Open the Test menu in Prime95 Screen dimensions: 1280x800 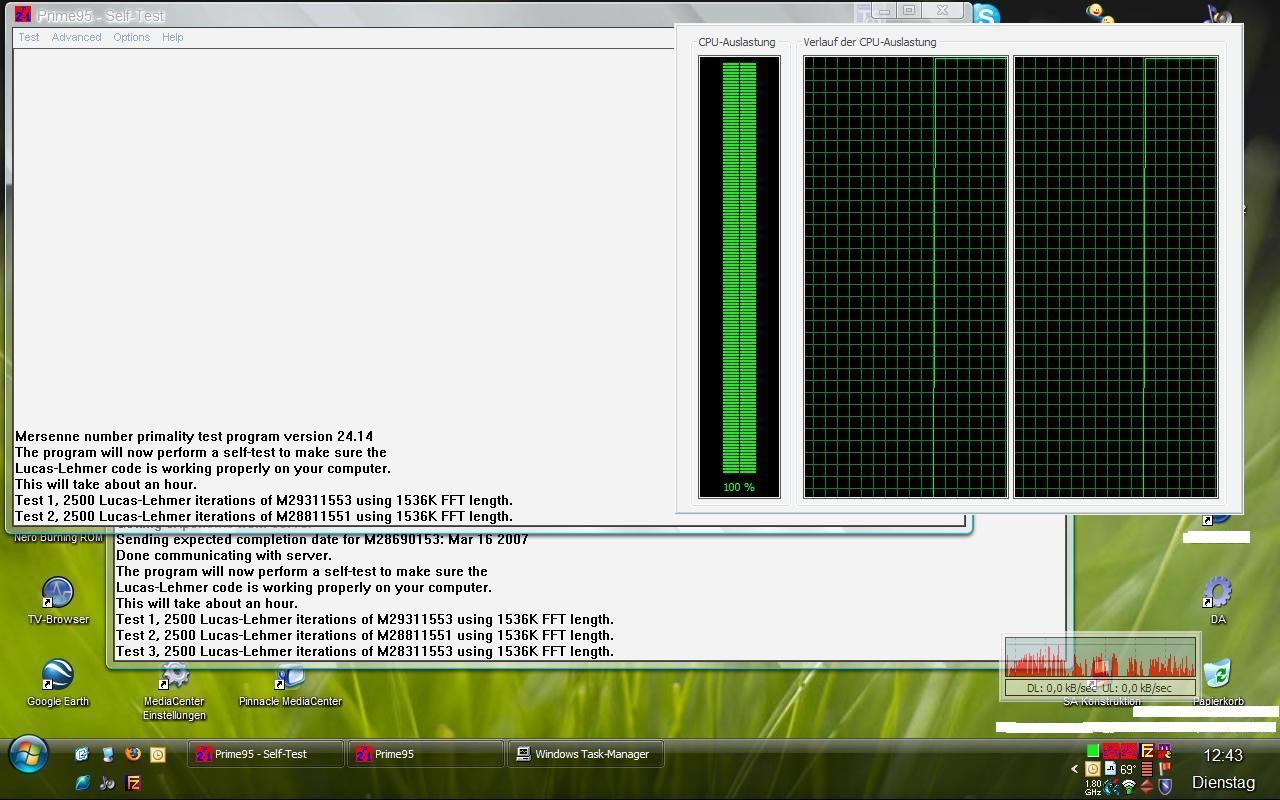pyautogui.click(x=29, y=37)
